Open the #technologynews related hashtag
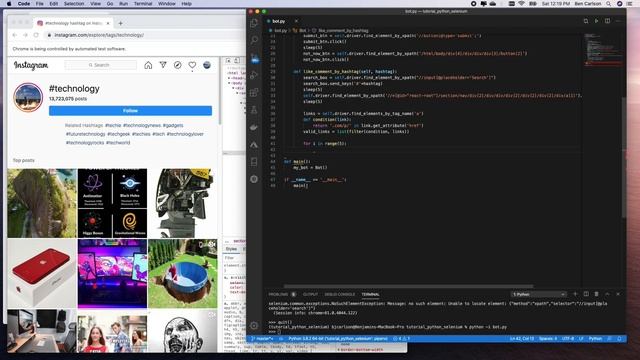 click(x=142, y=125)
